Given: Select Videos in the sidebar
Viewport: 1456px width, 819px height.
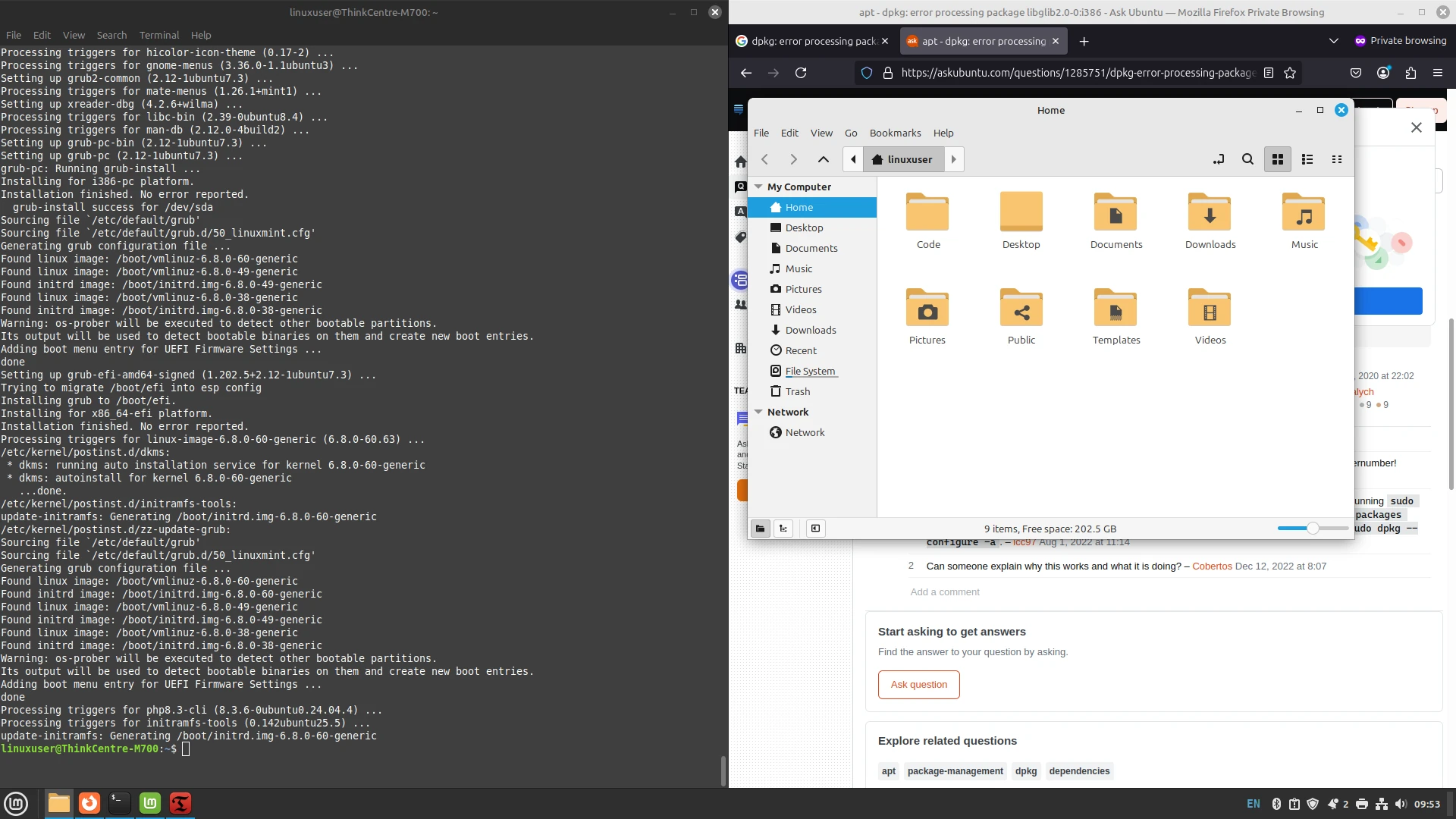Looking at the screenshot, I should (812, 309).
